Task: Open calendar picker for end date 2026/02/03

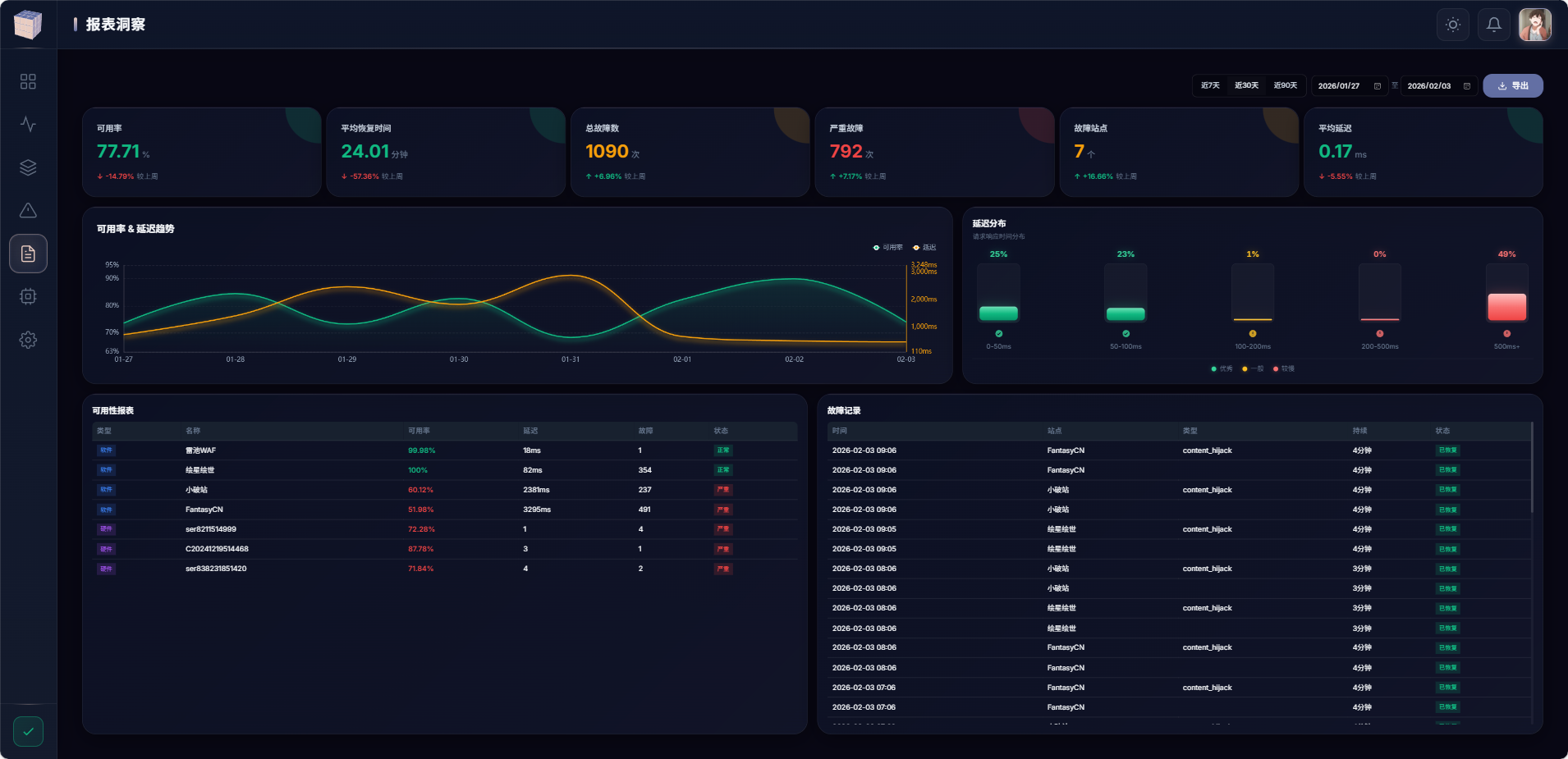Action: [1467, 86]
